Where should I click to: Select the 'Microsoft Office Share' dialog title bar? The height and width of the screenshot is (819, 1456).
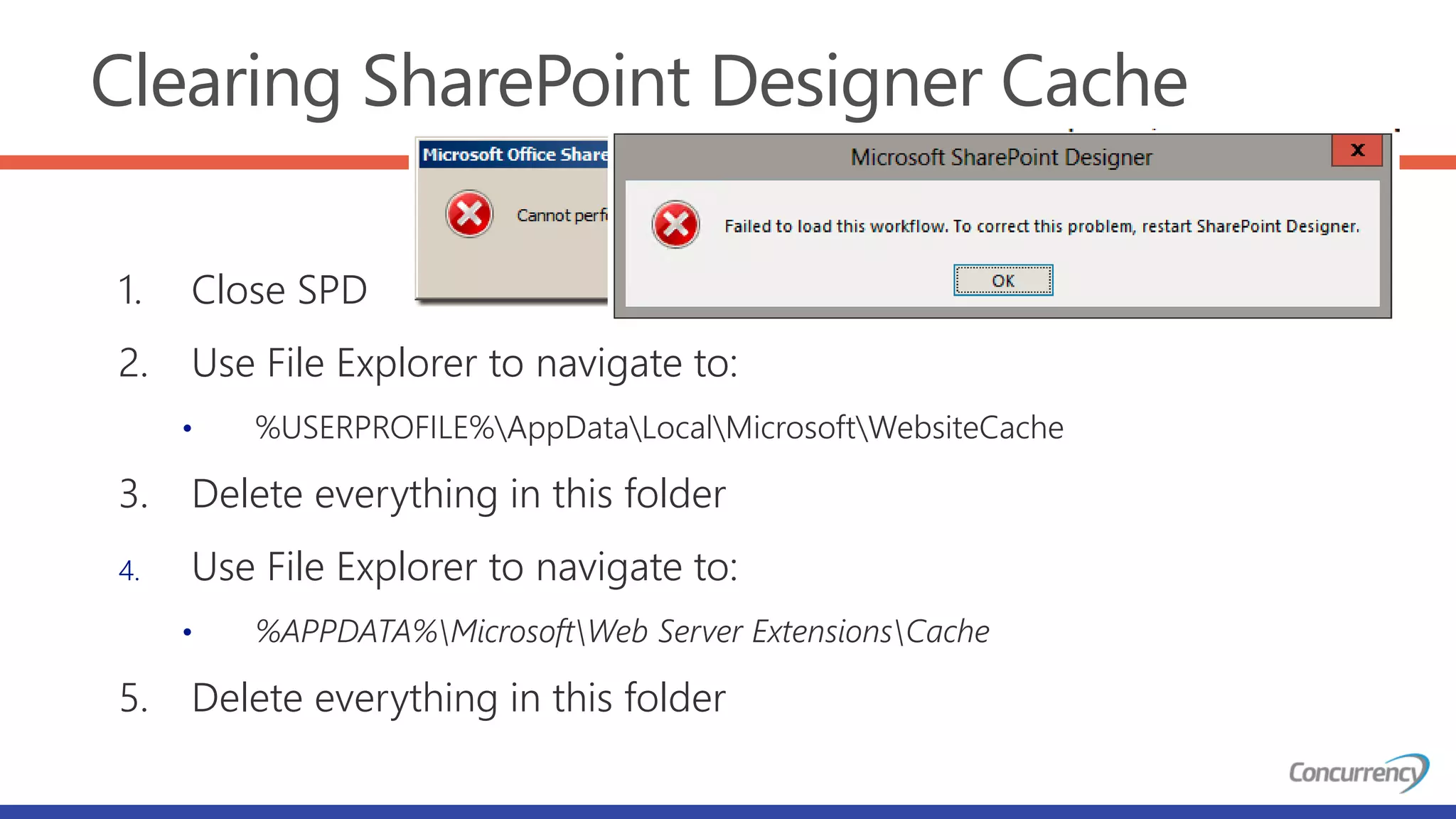click(514, 154)
